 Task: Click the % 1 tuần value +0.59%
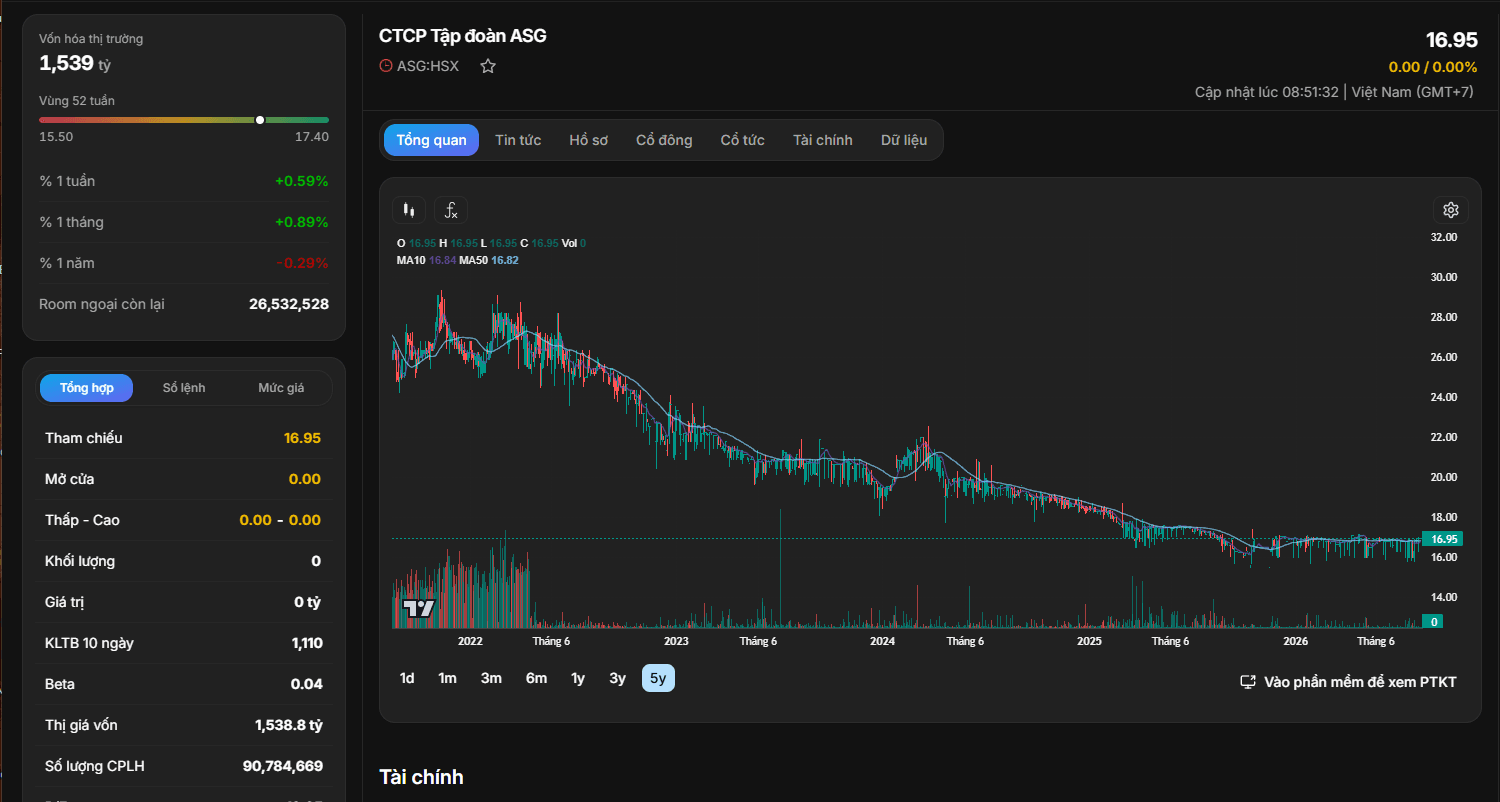coord(302,181)
